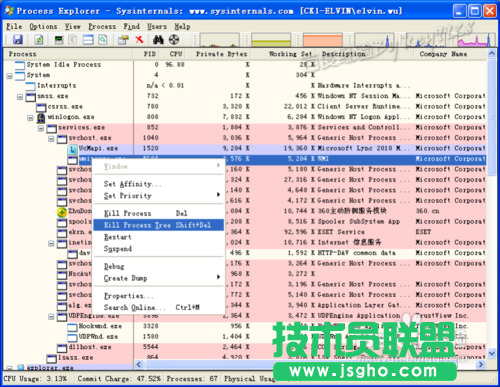Click the horizontal scrollbar right arrow

pos(480,365)
